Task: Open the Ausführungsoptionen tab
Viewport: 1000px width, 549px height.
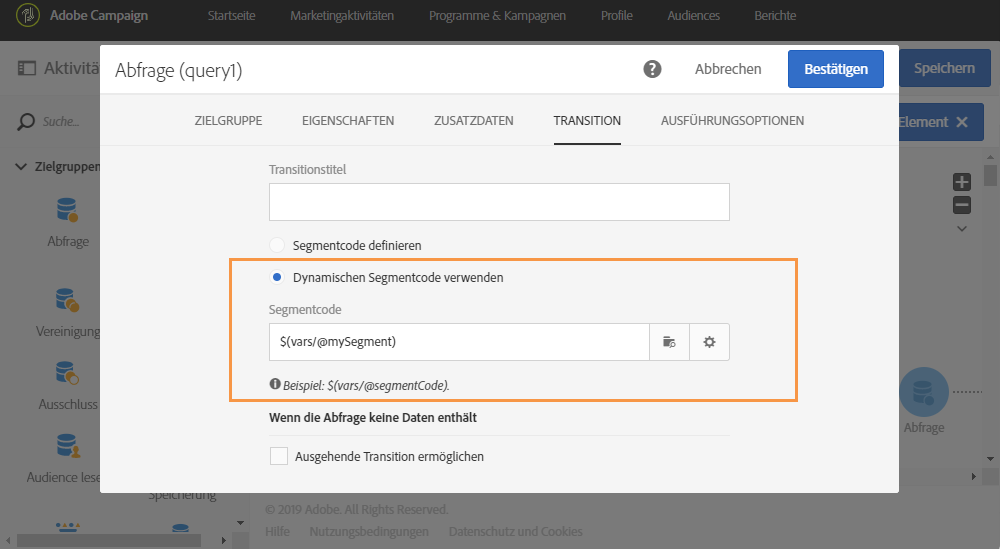Action: pyautogui.click(x=732, y=121)
